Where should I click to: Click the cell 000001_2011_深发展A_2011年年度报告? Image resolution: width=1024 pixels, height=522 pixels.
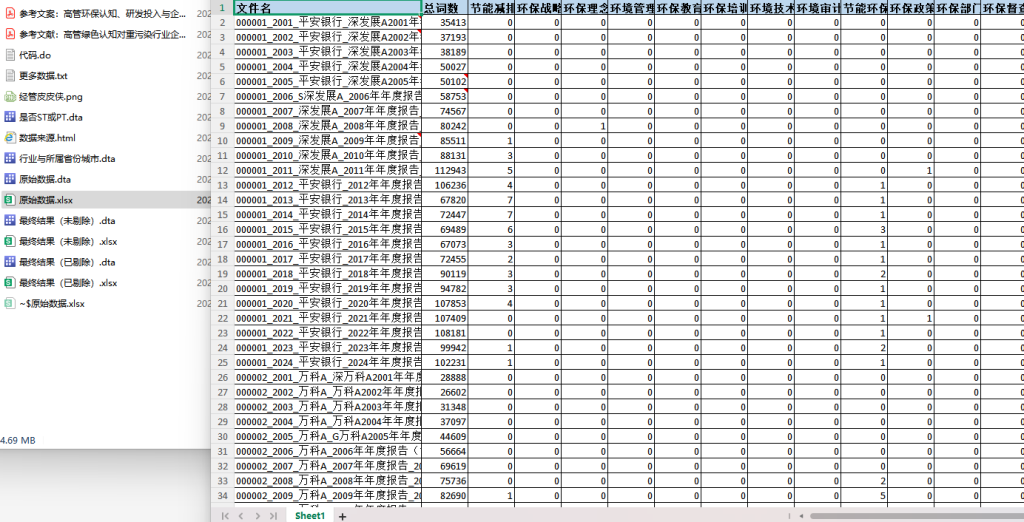328,171
